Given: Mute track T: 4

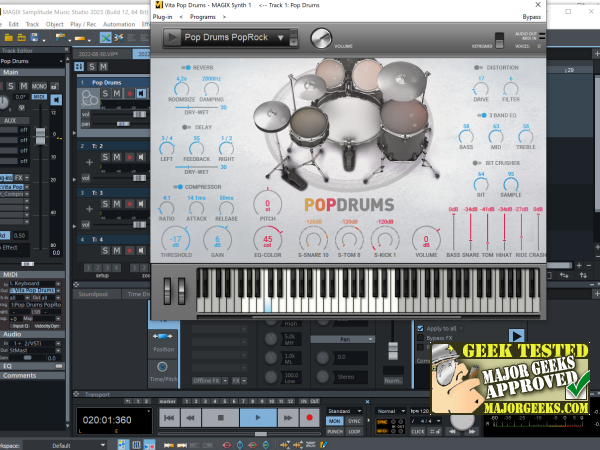Looking at the screenshot, I should pyautogui.click(x=117, y=250).
